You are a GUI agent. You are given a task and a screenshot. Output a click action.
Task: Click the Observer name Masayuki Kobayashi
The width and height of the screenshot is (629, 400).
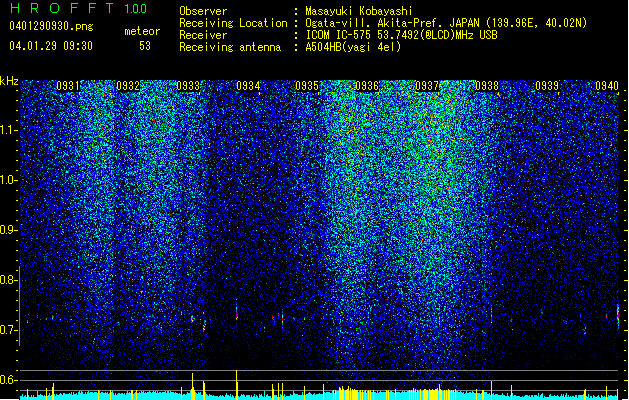(x=359, y=11)
